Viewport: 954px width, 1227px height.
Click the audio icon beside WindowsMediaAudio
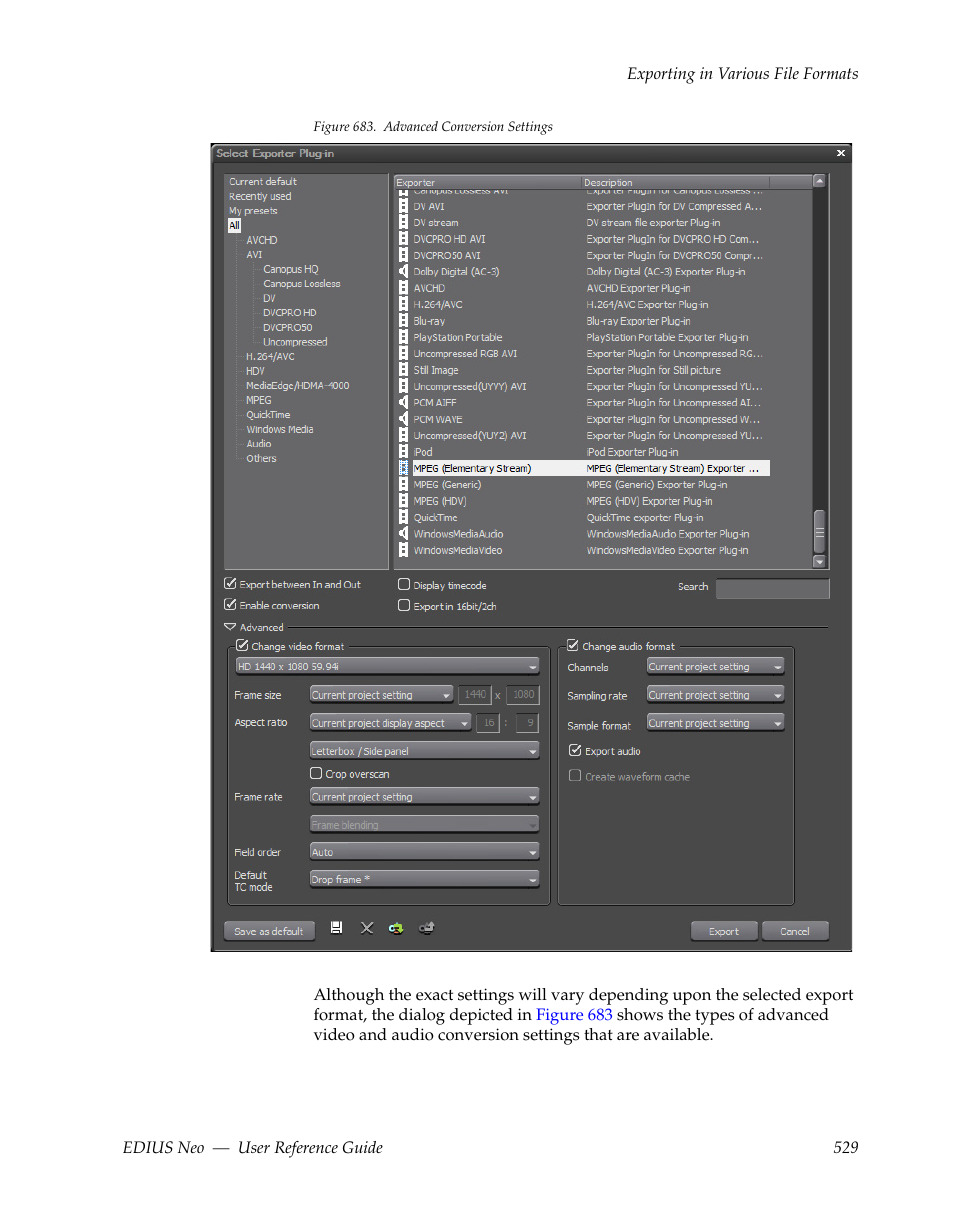tap(403, 534)
